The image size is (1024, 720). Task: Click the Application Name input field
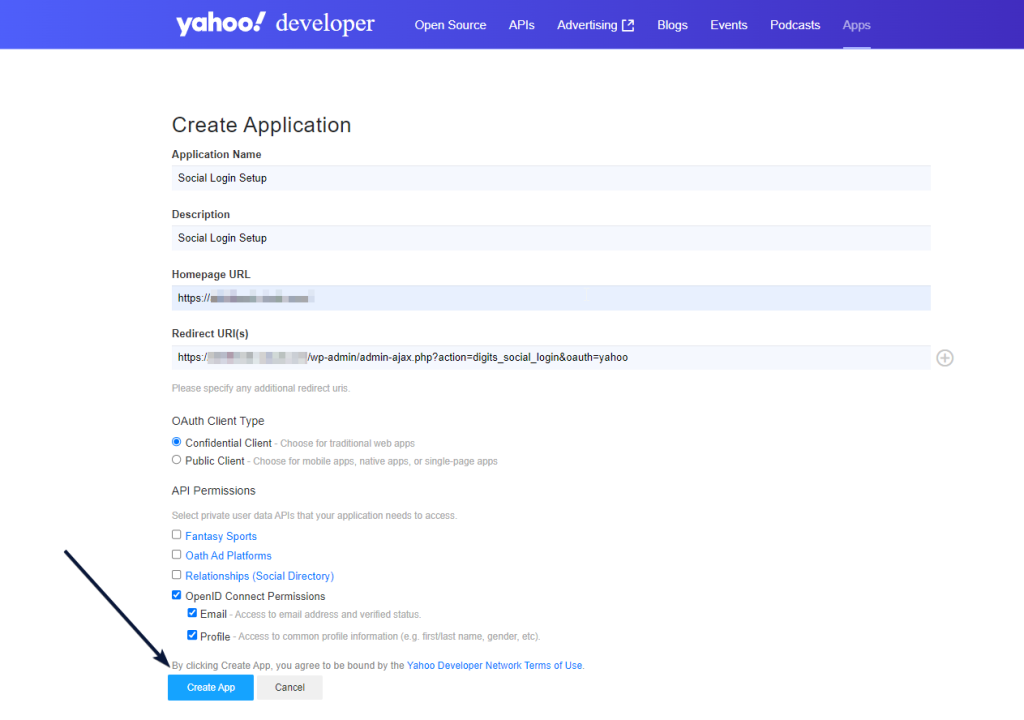[550, 178]
